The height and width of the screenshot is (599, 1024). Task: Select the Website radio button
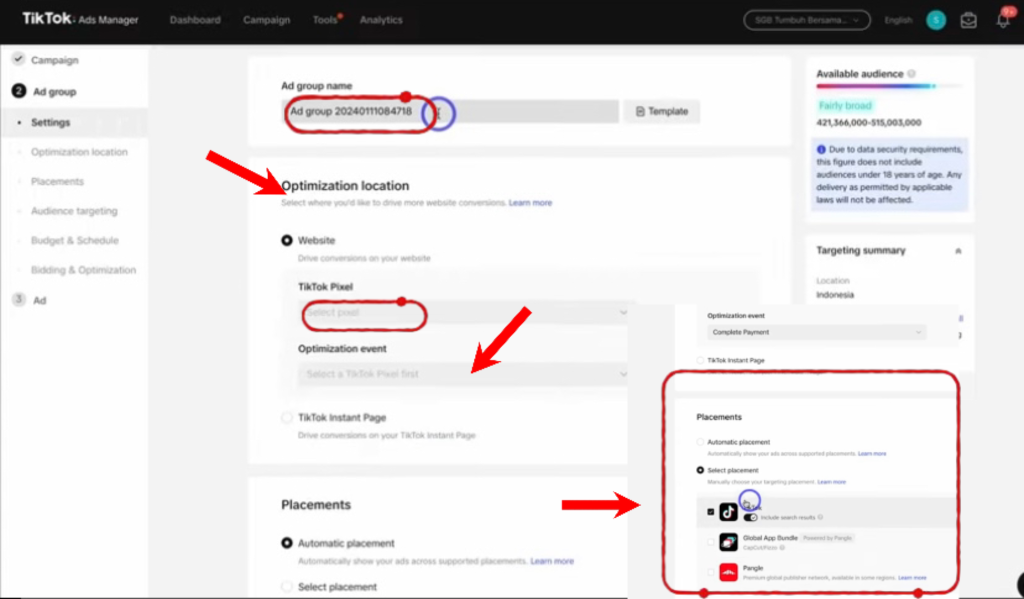(x=287, y=240)
